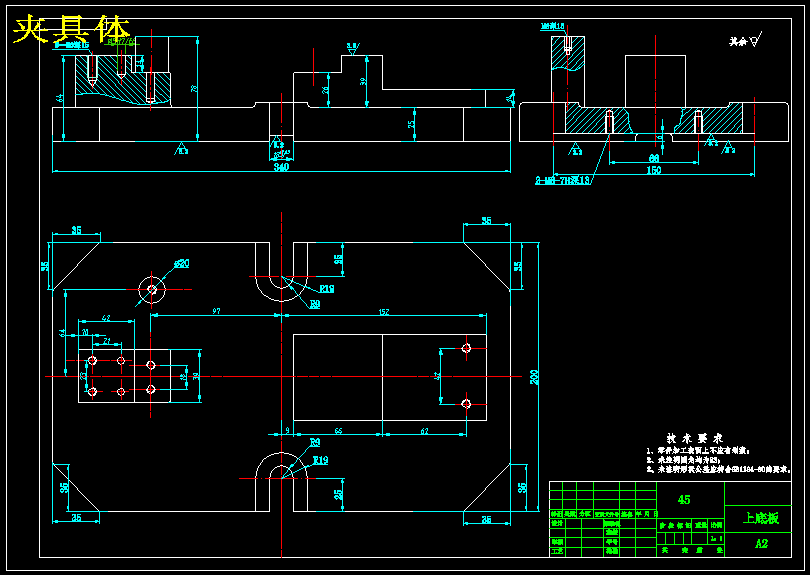Click the 工艺 cell in title block
Image resolution: width=810 pixels, height=575 pixels.
[x=557, y=551]
